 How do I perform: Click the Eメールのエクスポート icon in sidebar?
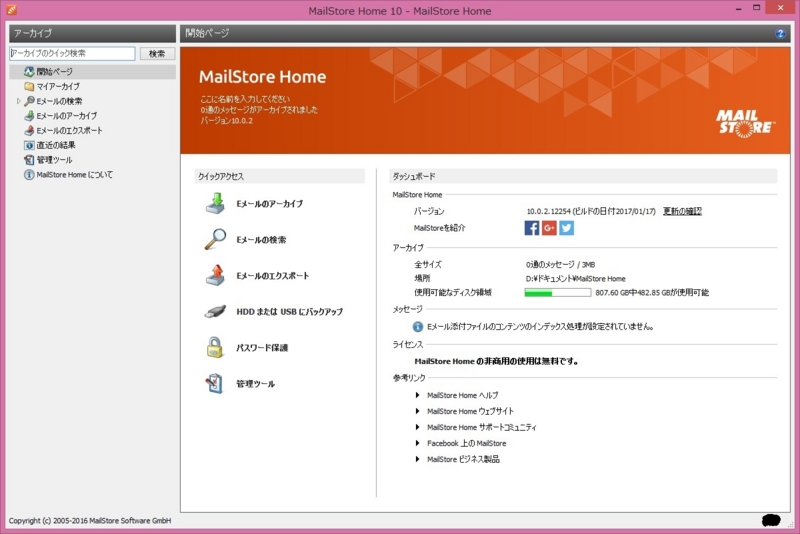(29, 131)
